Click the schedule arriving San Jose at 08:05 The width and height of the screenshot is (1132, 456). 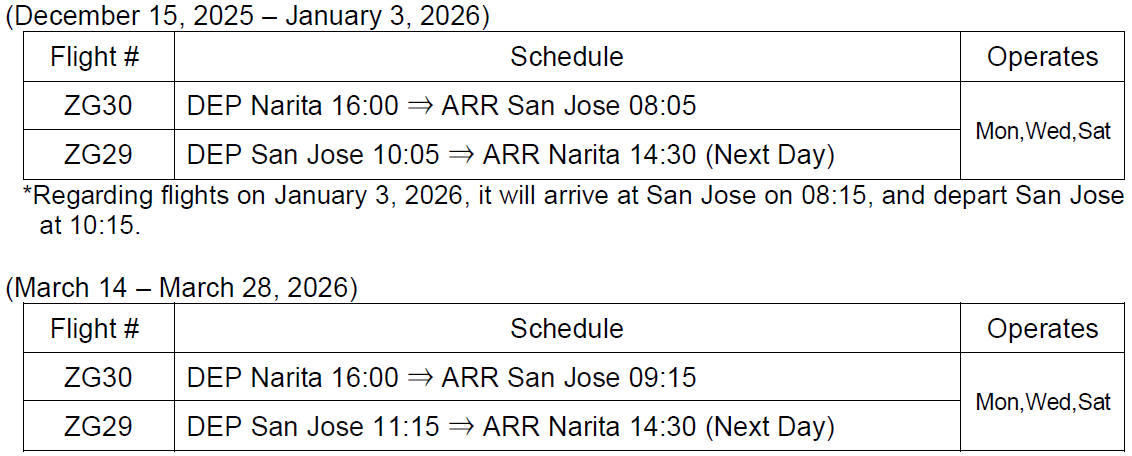click(x=441, y=106)
